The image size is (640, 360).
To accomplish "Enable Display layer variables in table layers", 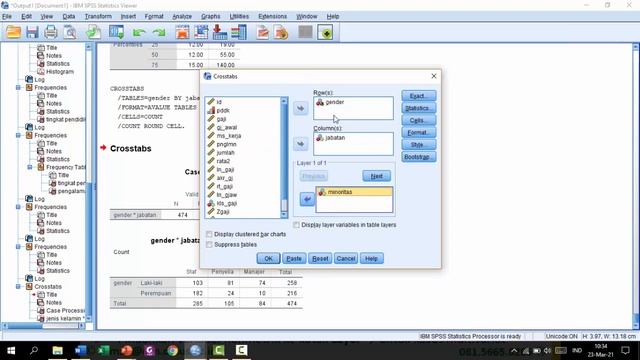I will click(297, 225).
